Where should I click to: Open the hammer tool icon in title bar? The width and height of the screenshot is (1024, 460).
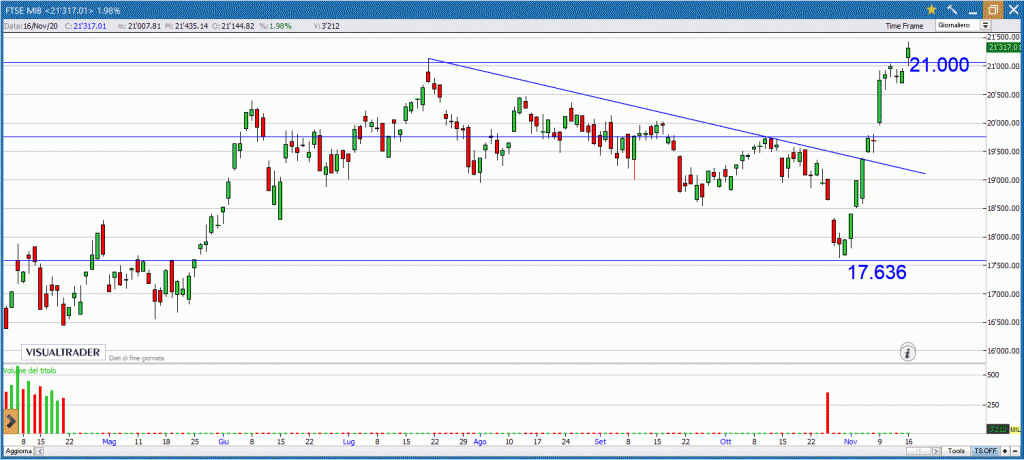point(952,9)
